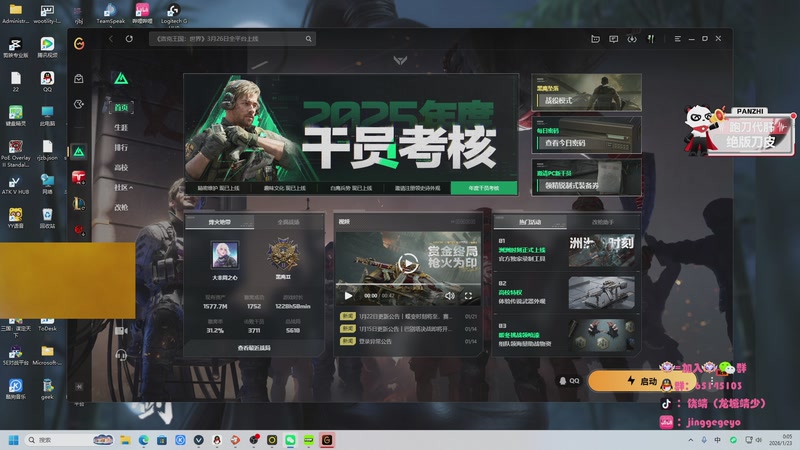Collapse banner with the top chevron arrow
800x450 pixels.
[x=401, y=61]
